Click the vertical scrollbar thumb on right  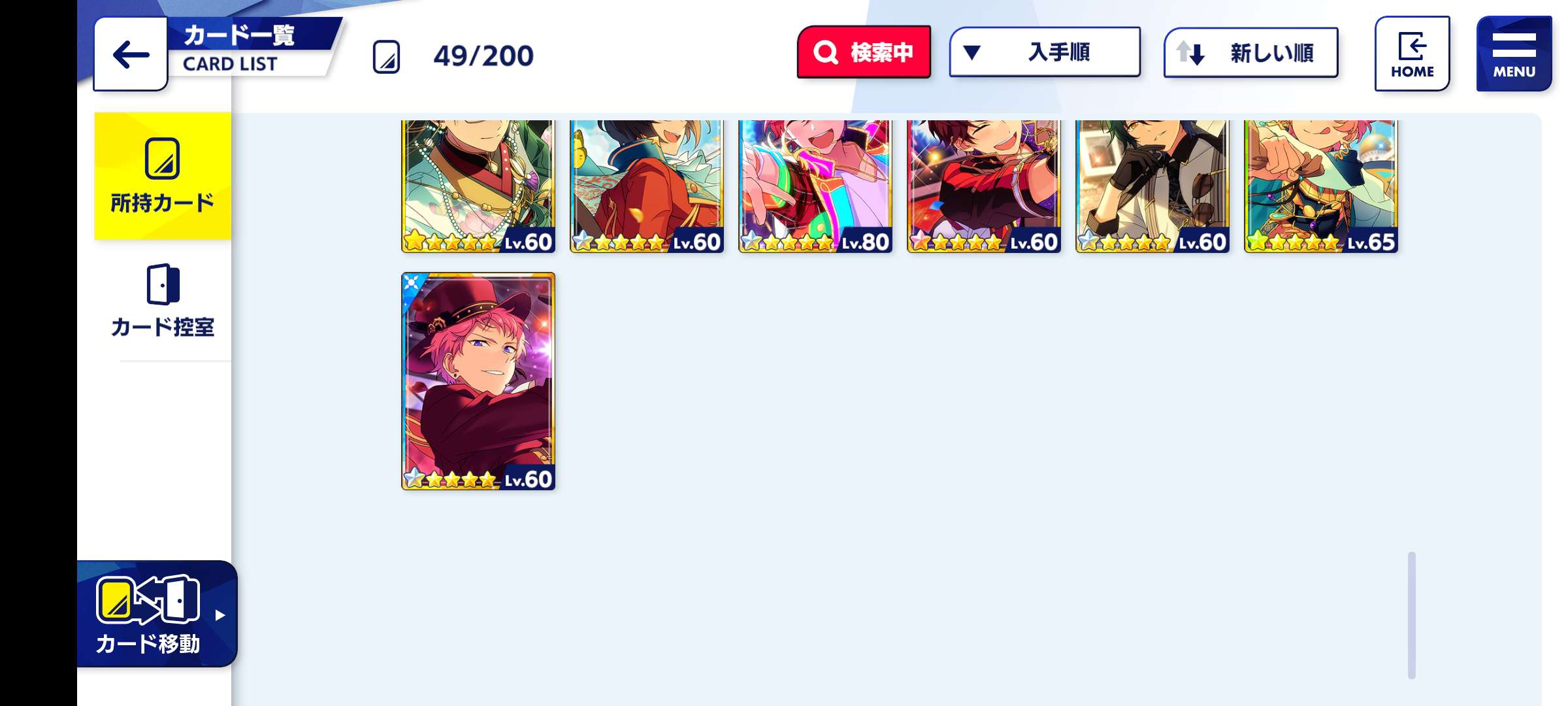[1412, 615]
